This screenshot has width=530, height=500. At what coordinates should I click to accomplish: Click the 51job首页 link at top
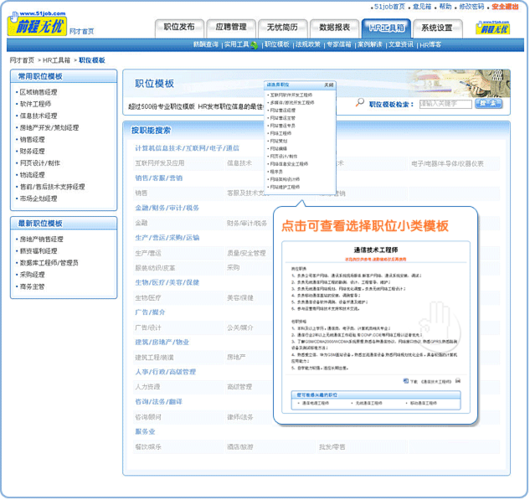[389, 6]
